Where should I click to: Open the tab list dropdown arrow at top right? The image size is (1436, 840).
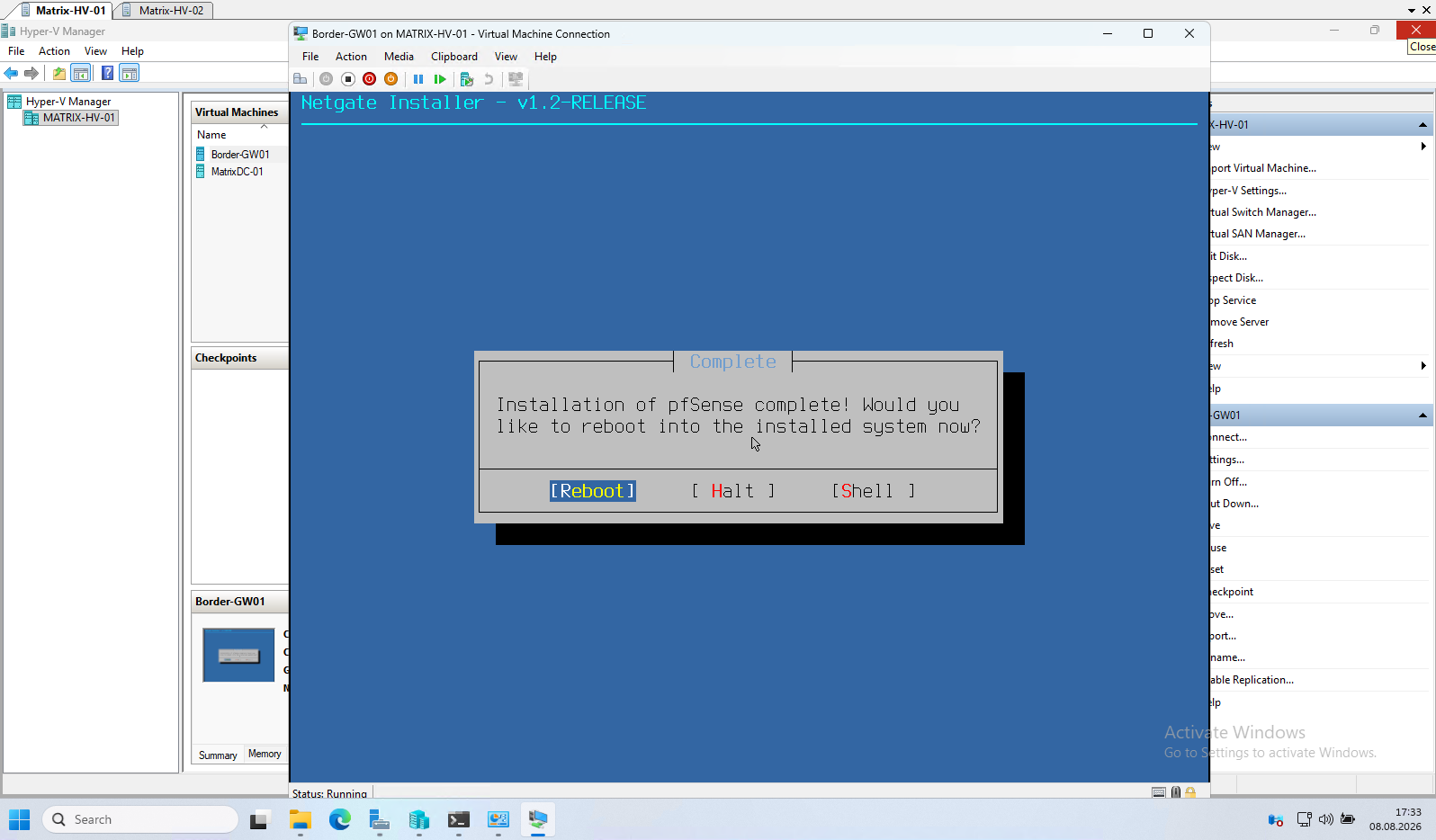(1411, 10)
